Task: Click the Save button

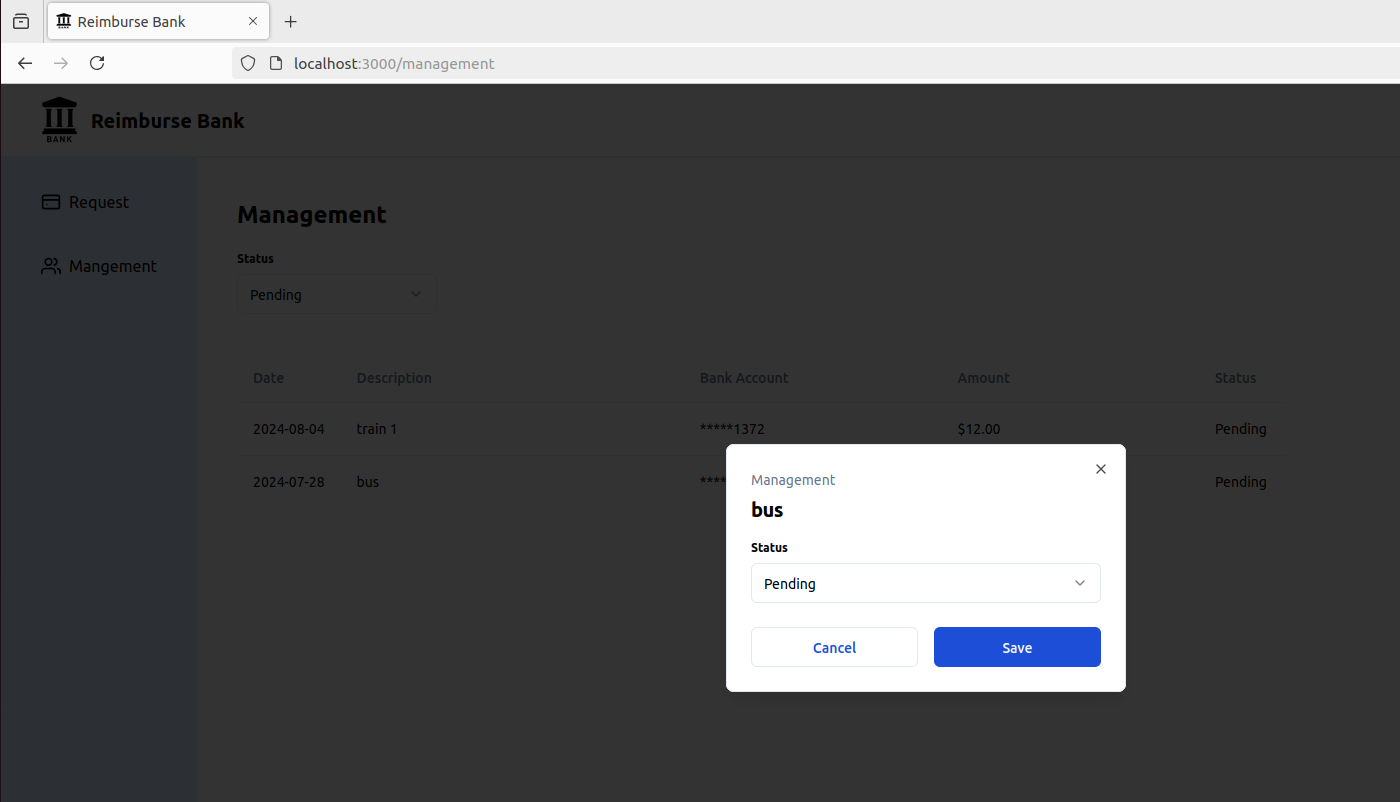Action: (1017, 647)
